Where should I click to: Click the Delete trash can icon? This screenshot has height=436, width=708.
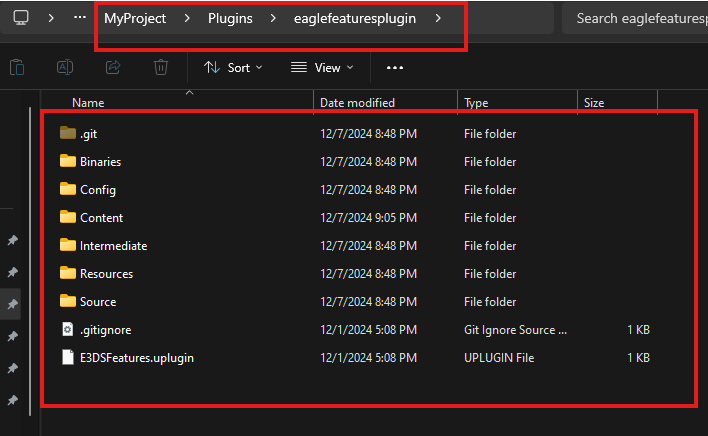(160, 67)
